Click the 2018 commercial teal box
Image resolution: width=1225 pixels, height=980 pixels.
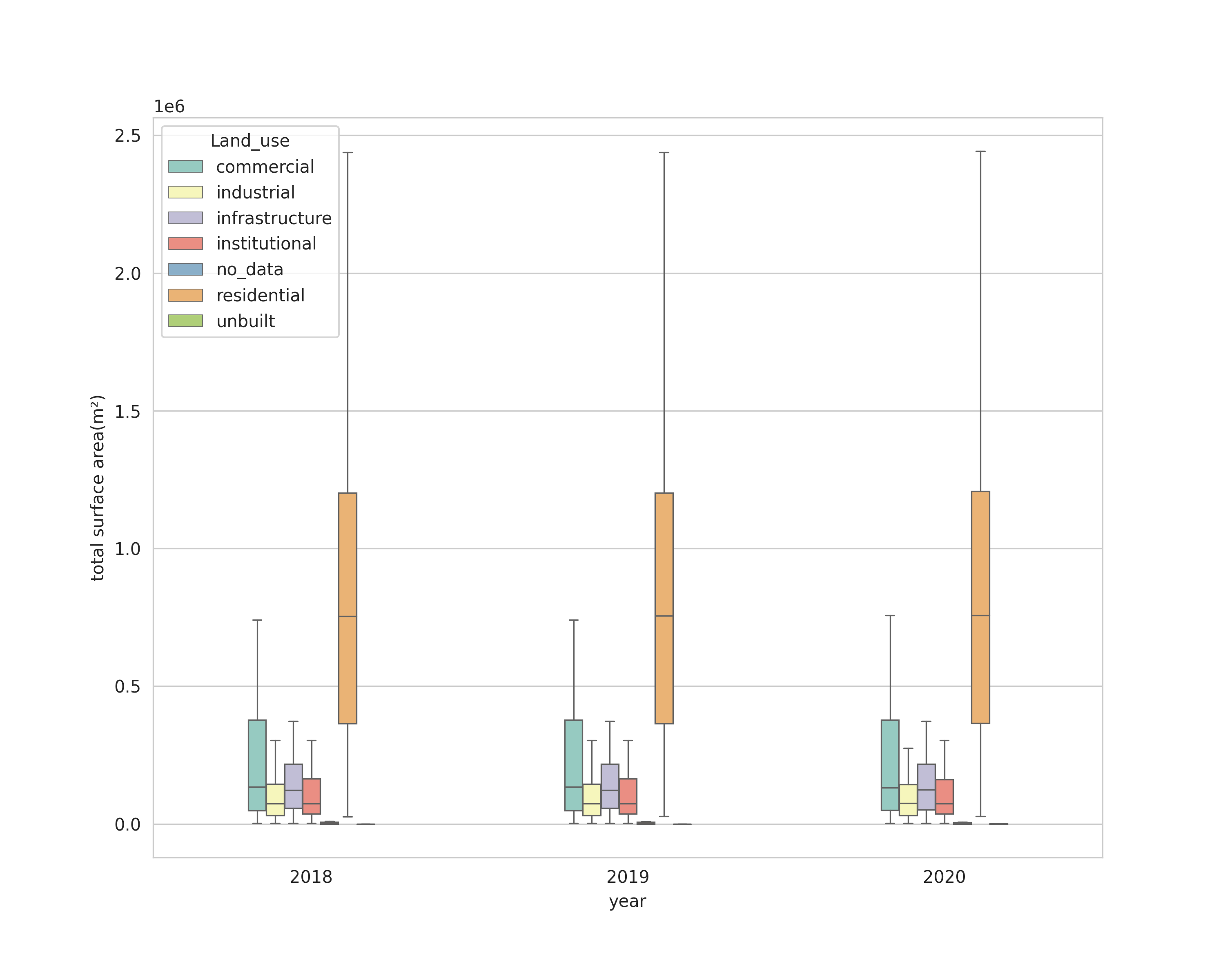(x=257, y=755)
